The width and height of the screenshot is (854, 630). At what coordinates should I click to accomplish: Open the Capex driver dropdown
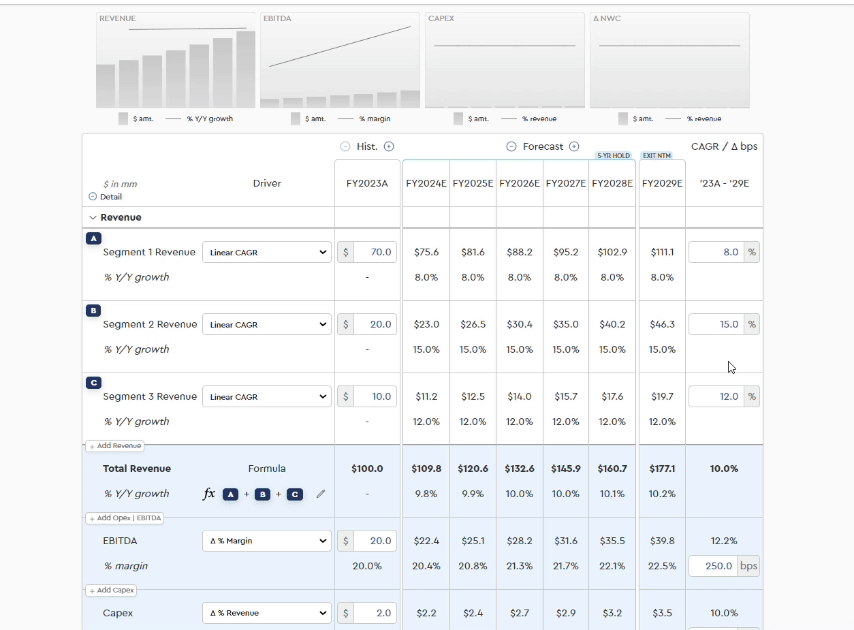point(267,613)
